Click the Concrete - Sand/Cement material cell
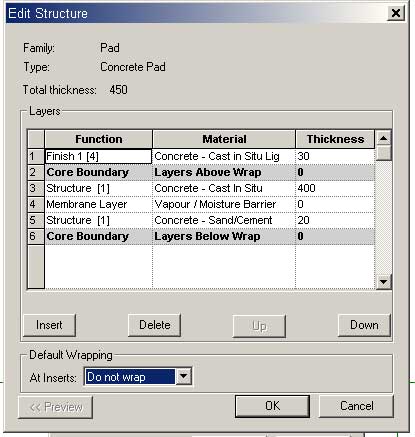The image size is (415, 437). (x=224, y=220)
